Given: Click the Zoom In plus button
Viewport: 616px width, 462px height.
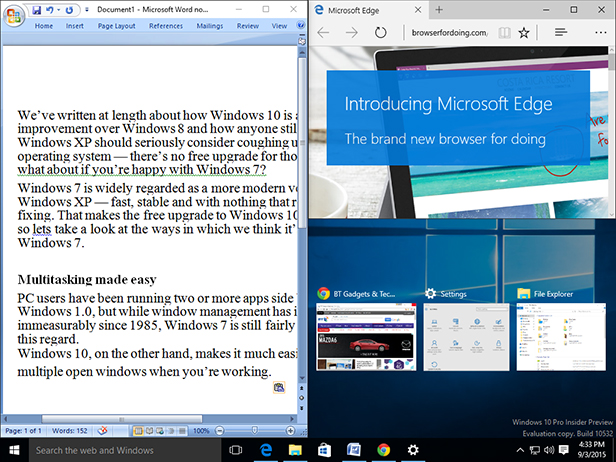Looking at the screenshot, I should coord(290,431).
